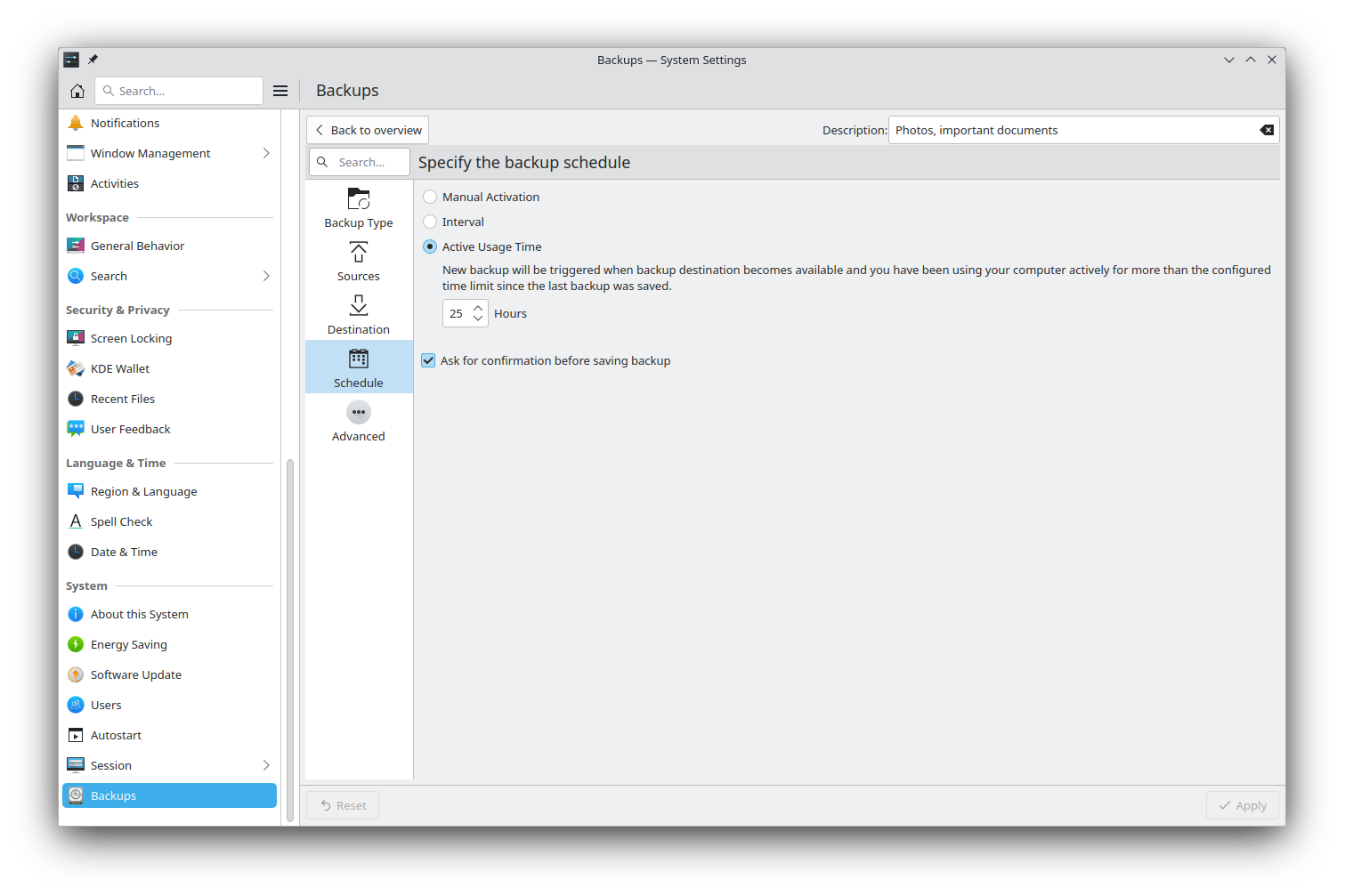1345x896 pixels.
Task: Expand the Search category chevron
Action: click(265, 276)
